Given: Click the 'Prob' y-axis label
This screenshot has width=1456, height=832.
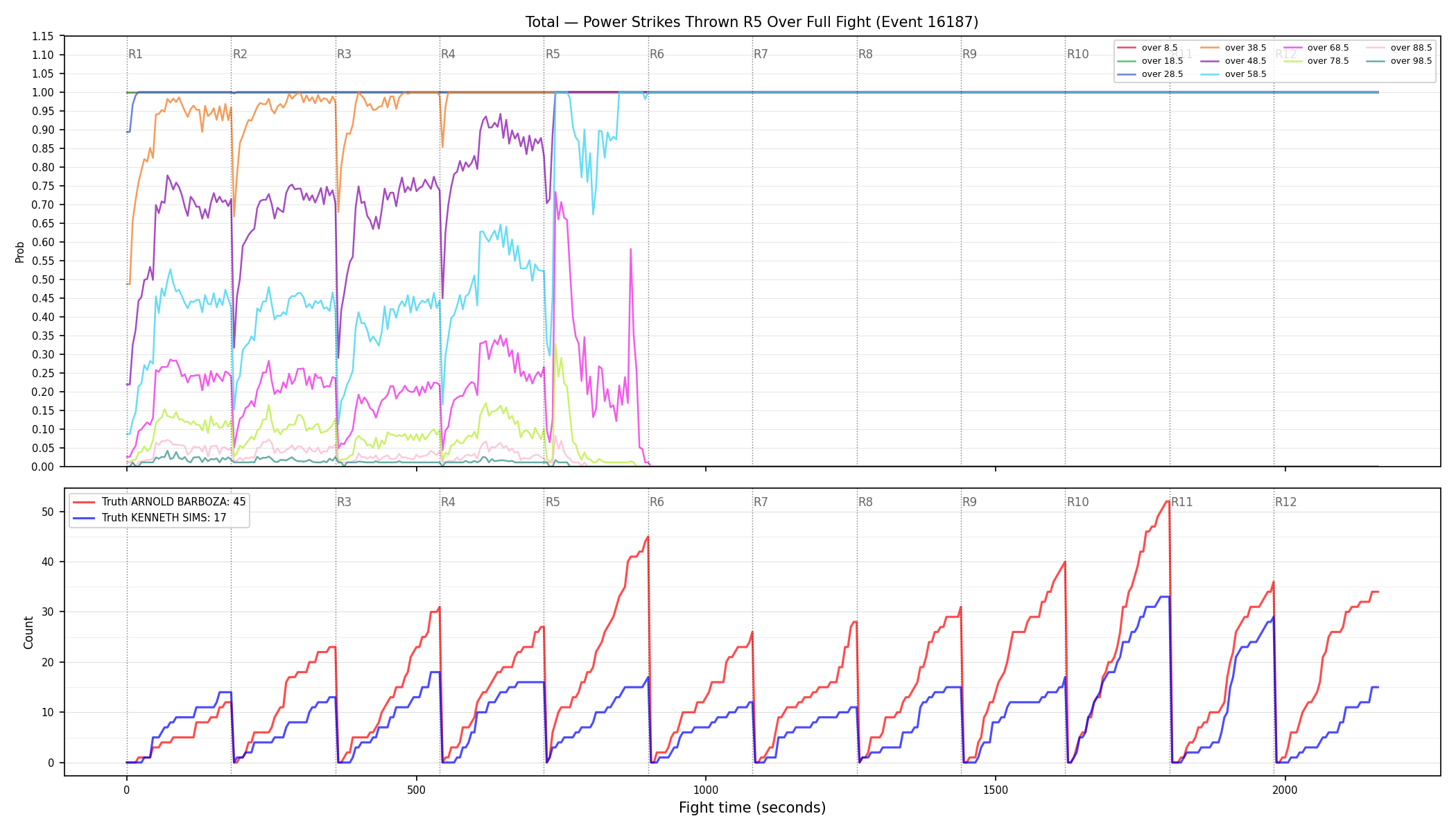Looking at the screenshot, I should [x=20, y=252].
